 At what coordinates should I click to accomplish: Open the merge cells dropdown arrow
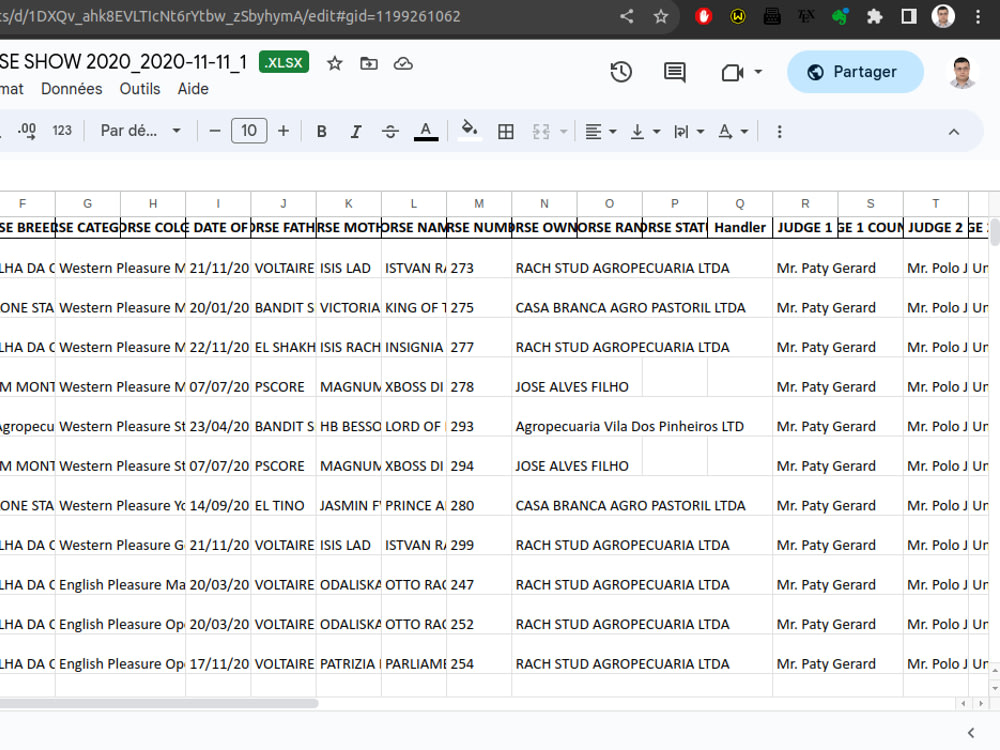tap(564, 131)
